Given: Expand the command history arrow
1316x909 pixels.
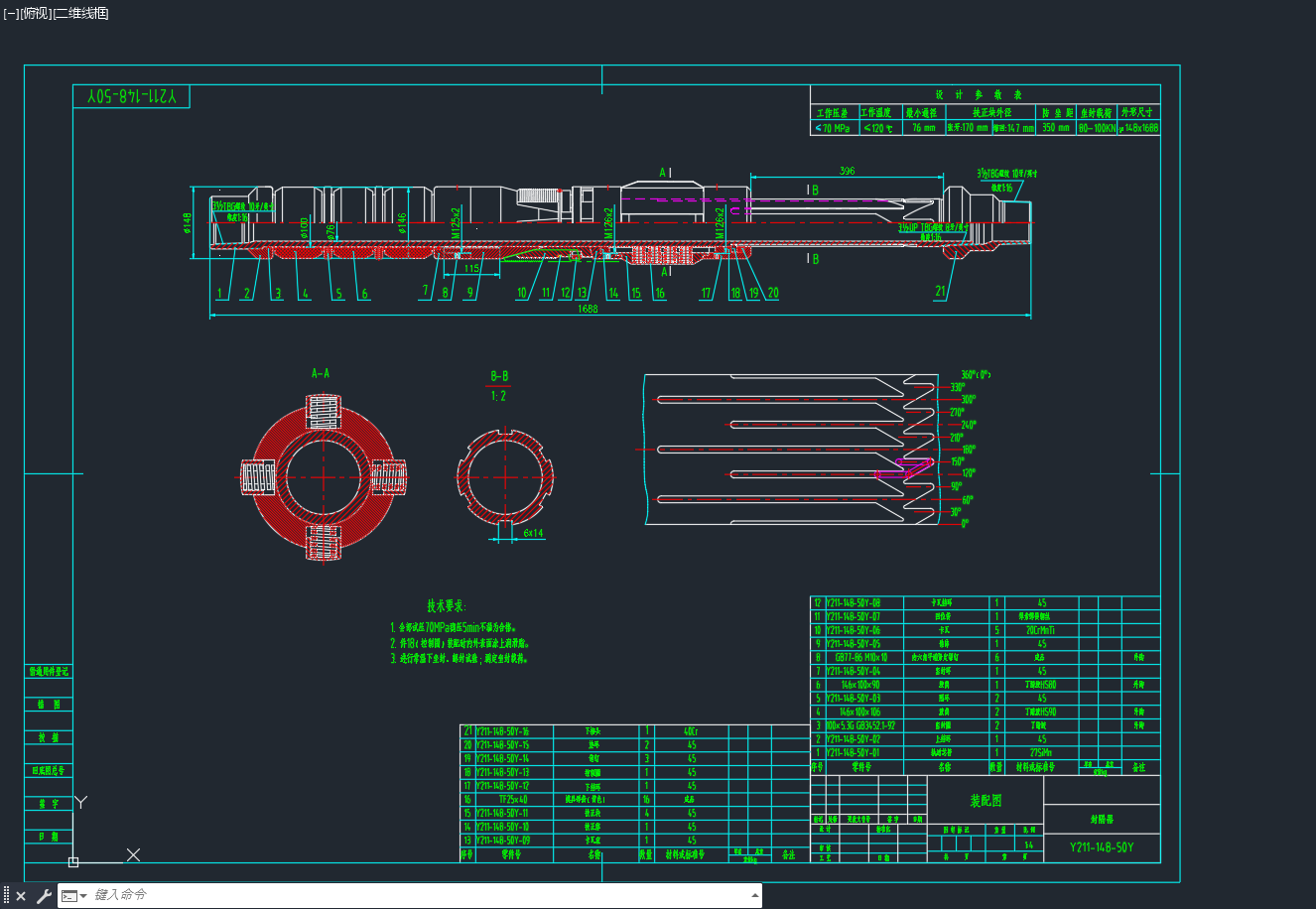Looking at the screenshot, I should [x=755, y=896].
